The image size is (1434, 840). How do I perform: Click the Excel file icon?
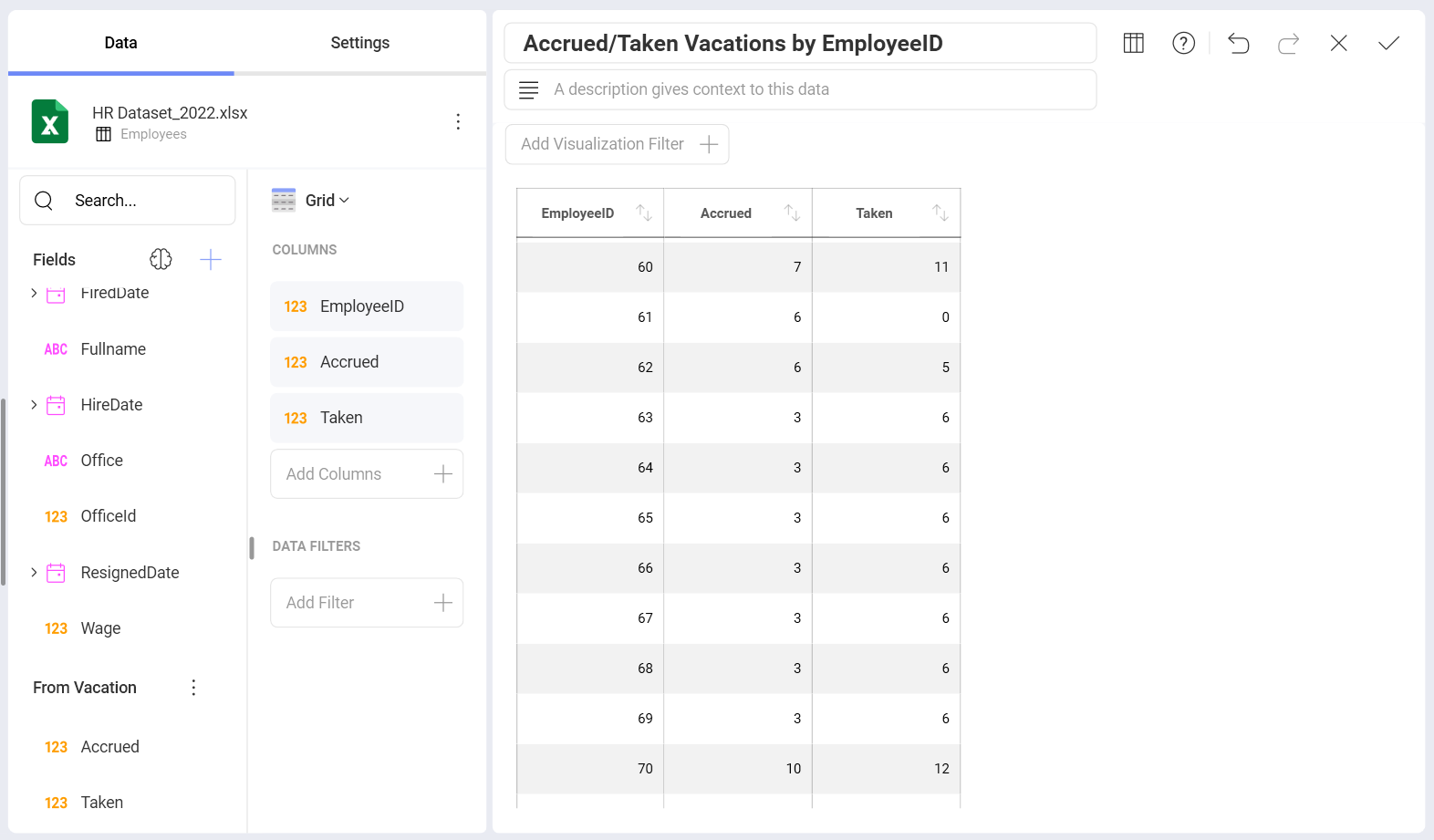(50, 122)
